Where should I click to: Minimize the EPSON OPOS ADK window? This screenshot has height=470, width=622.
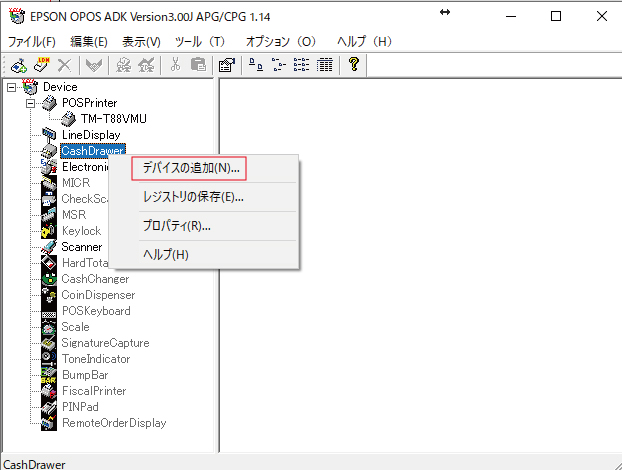point(511,16)
